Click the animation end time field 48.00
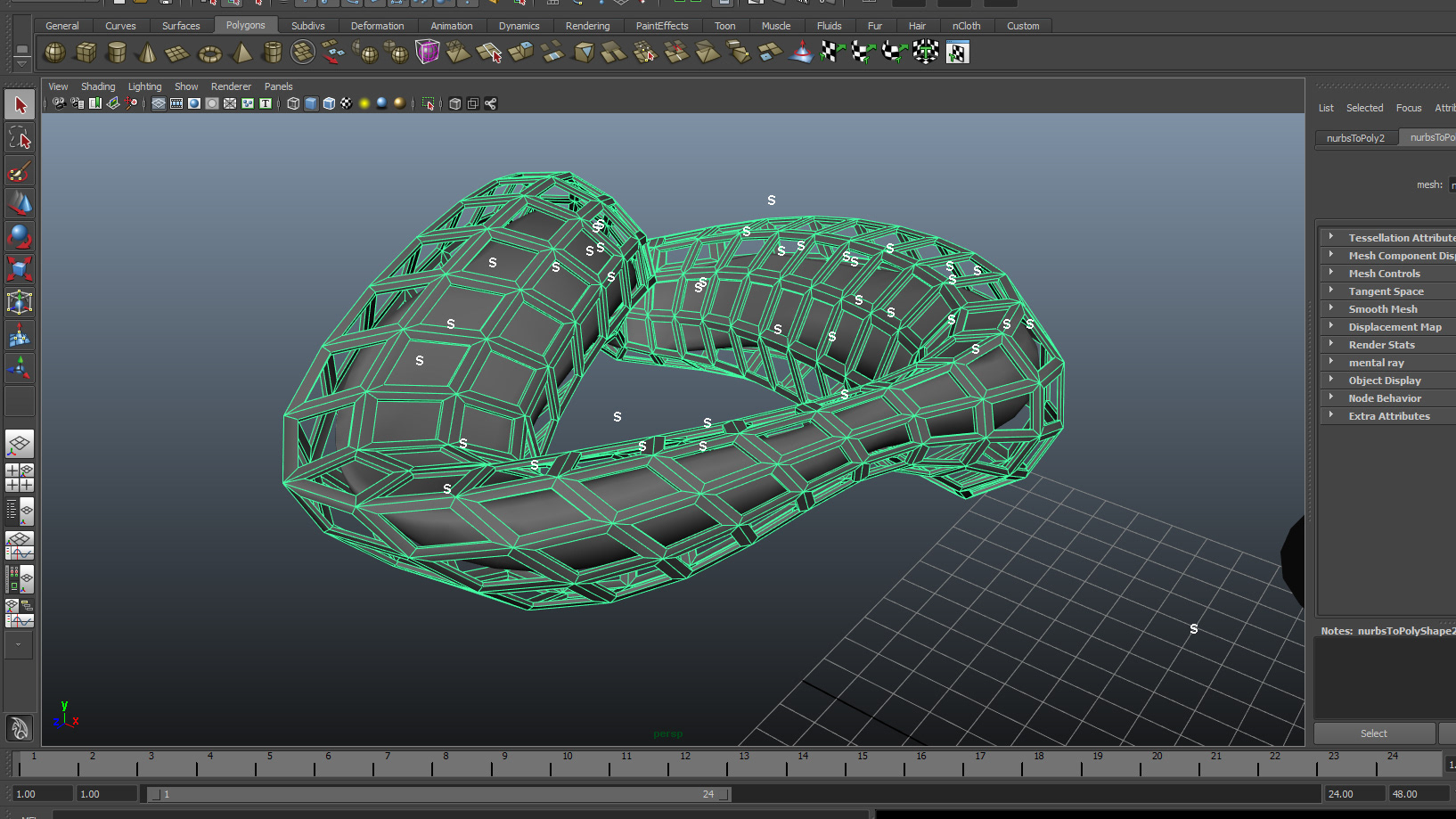 (1418, 794)
